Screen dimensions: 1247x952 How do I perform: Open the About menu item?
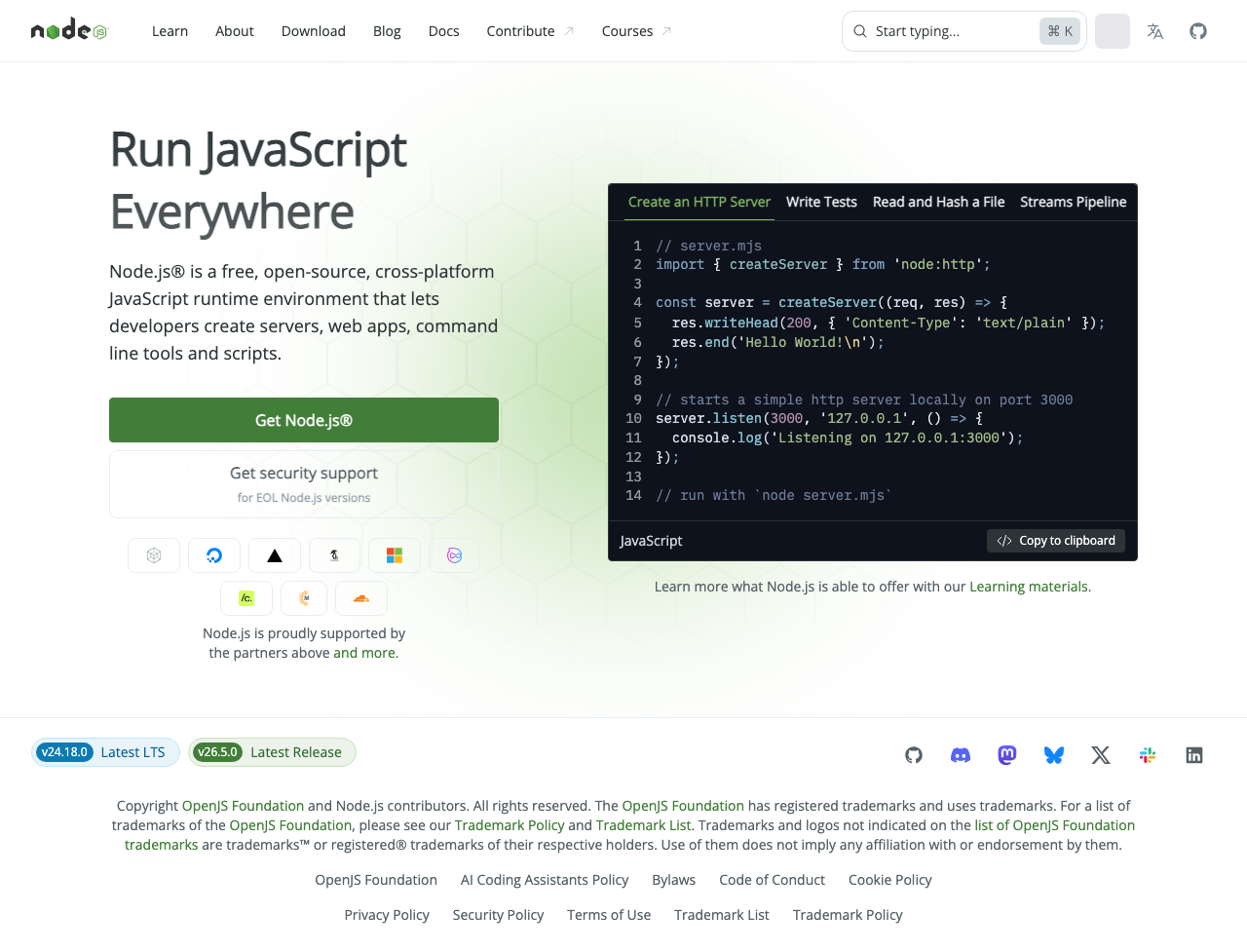(x=235, y=31)
